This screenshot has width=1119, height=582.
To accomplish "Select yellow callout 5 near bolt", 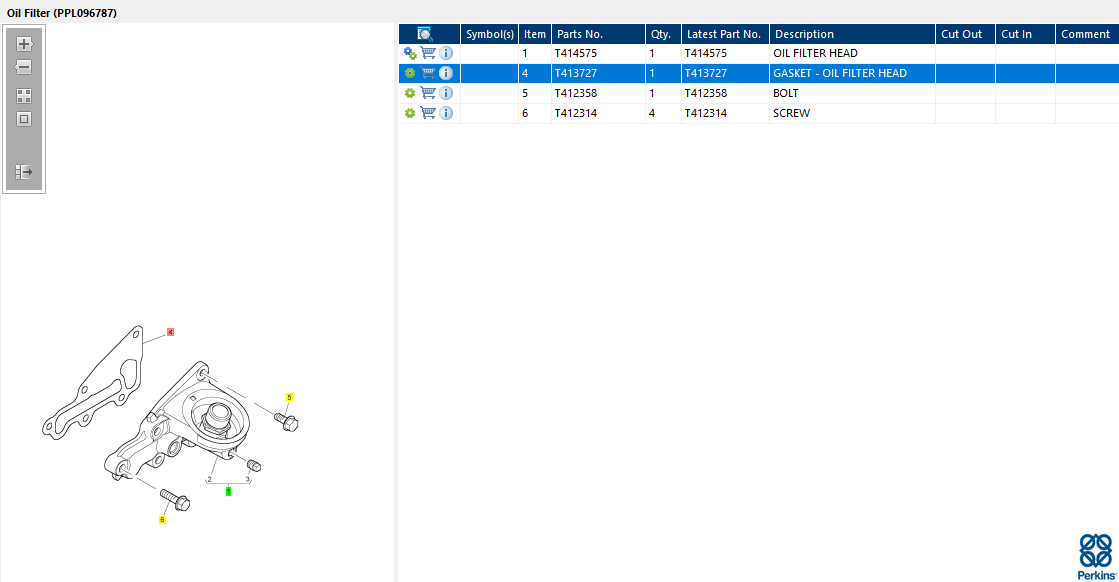I will pyautogui.click(x=289, y=397).
